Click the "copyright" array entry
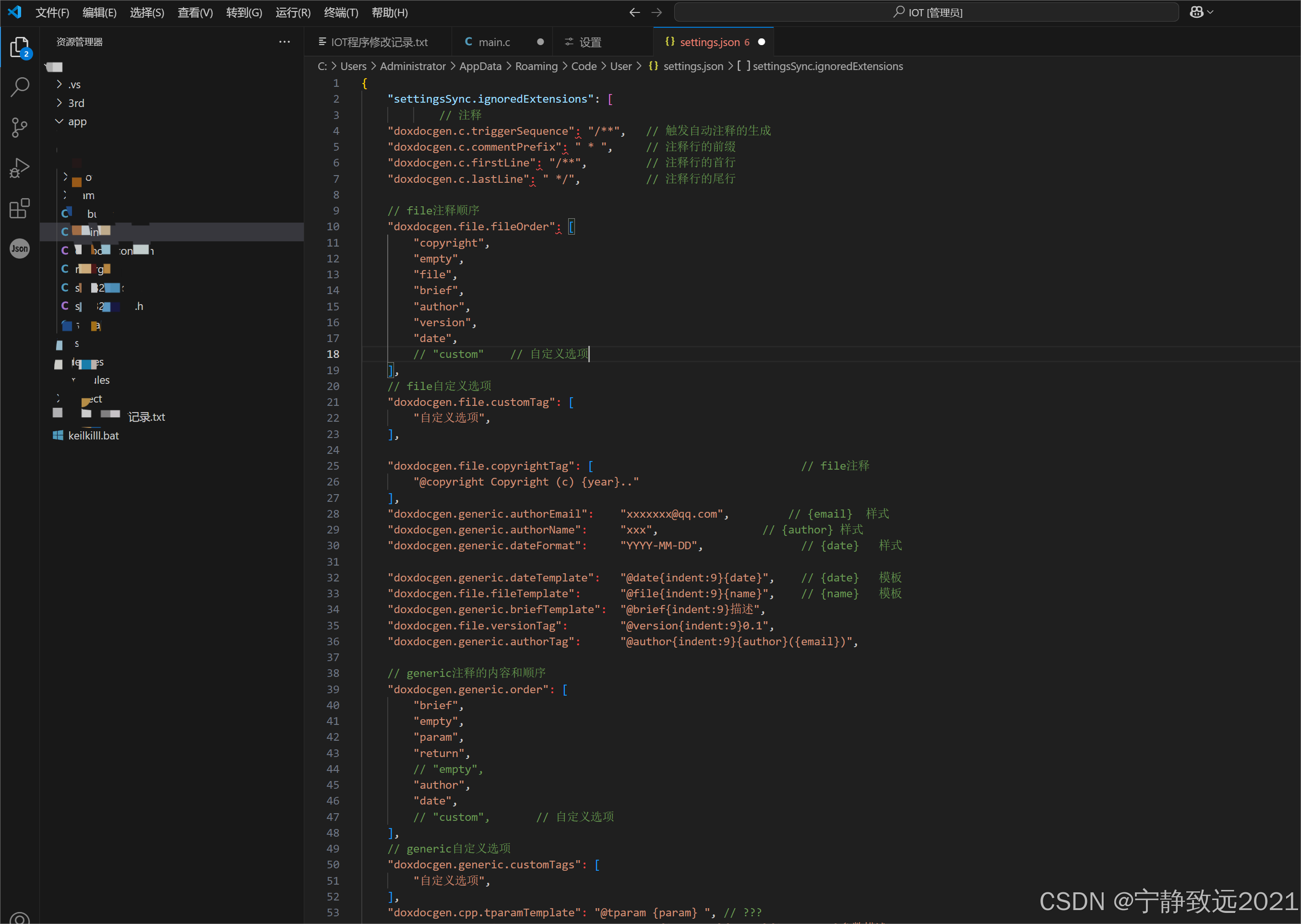 click(x=449, y=242)
